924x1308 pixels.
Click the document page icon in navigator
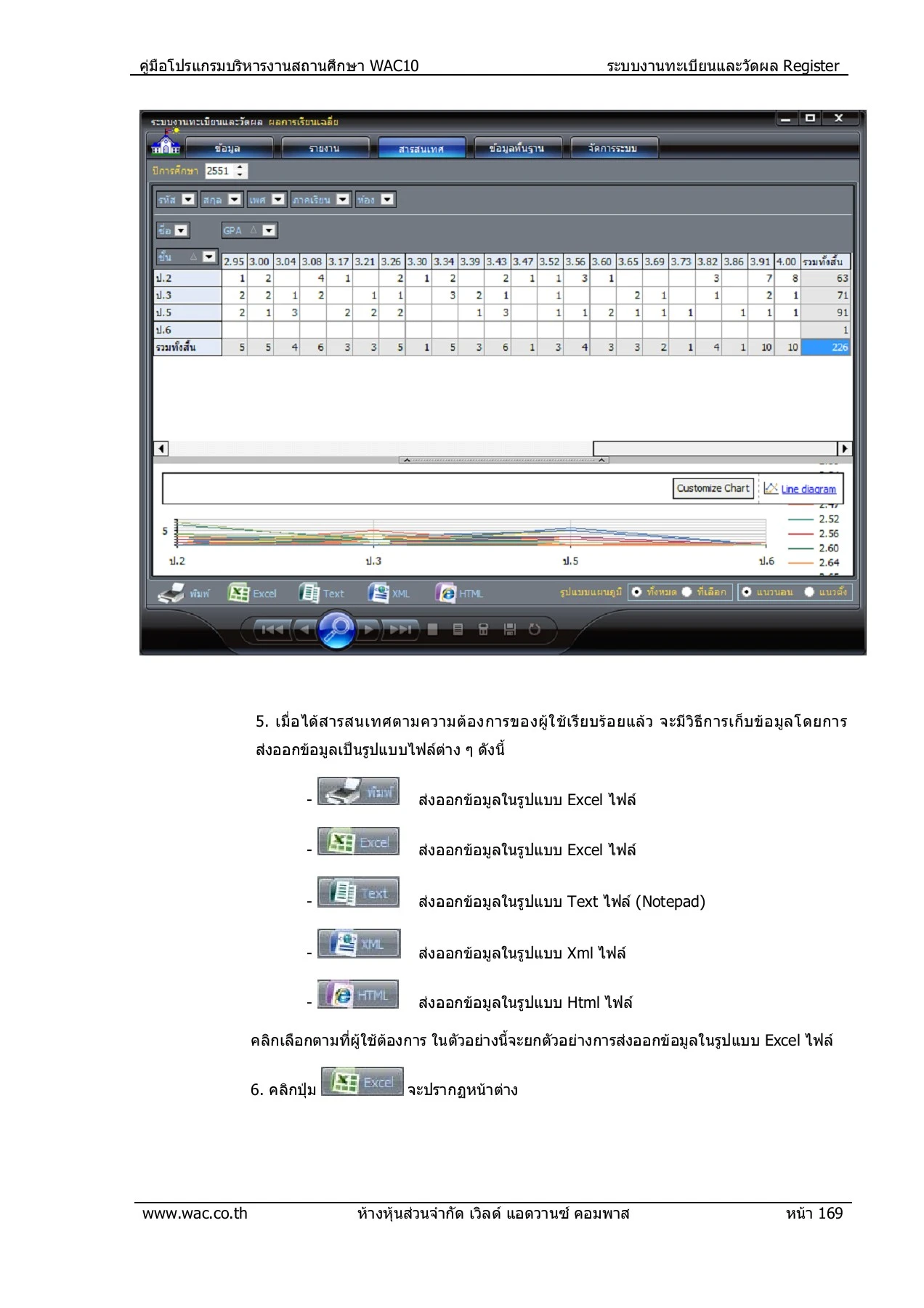click(458, 629)
